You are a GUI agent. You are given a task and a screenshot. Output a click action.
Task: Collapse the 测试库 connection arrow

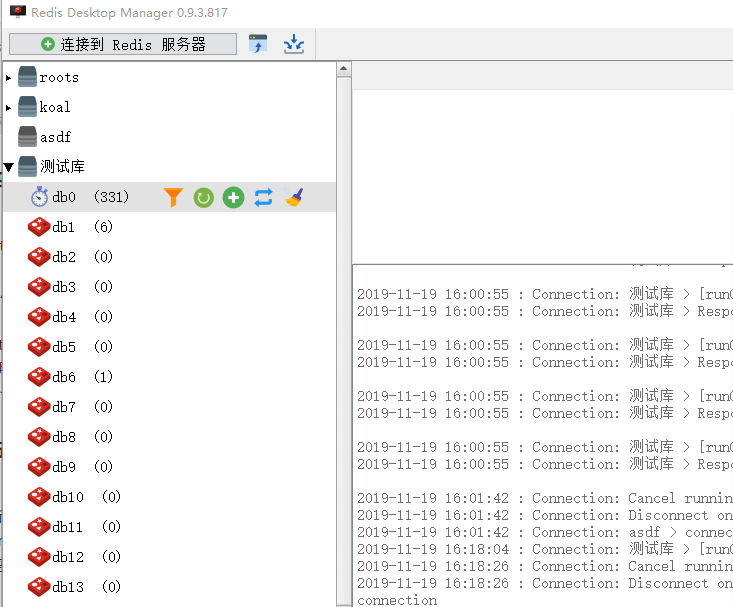point(8,167)
